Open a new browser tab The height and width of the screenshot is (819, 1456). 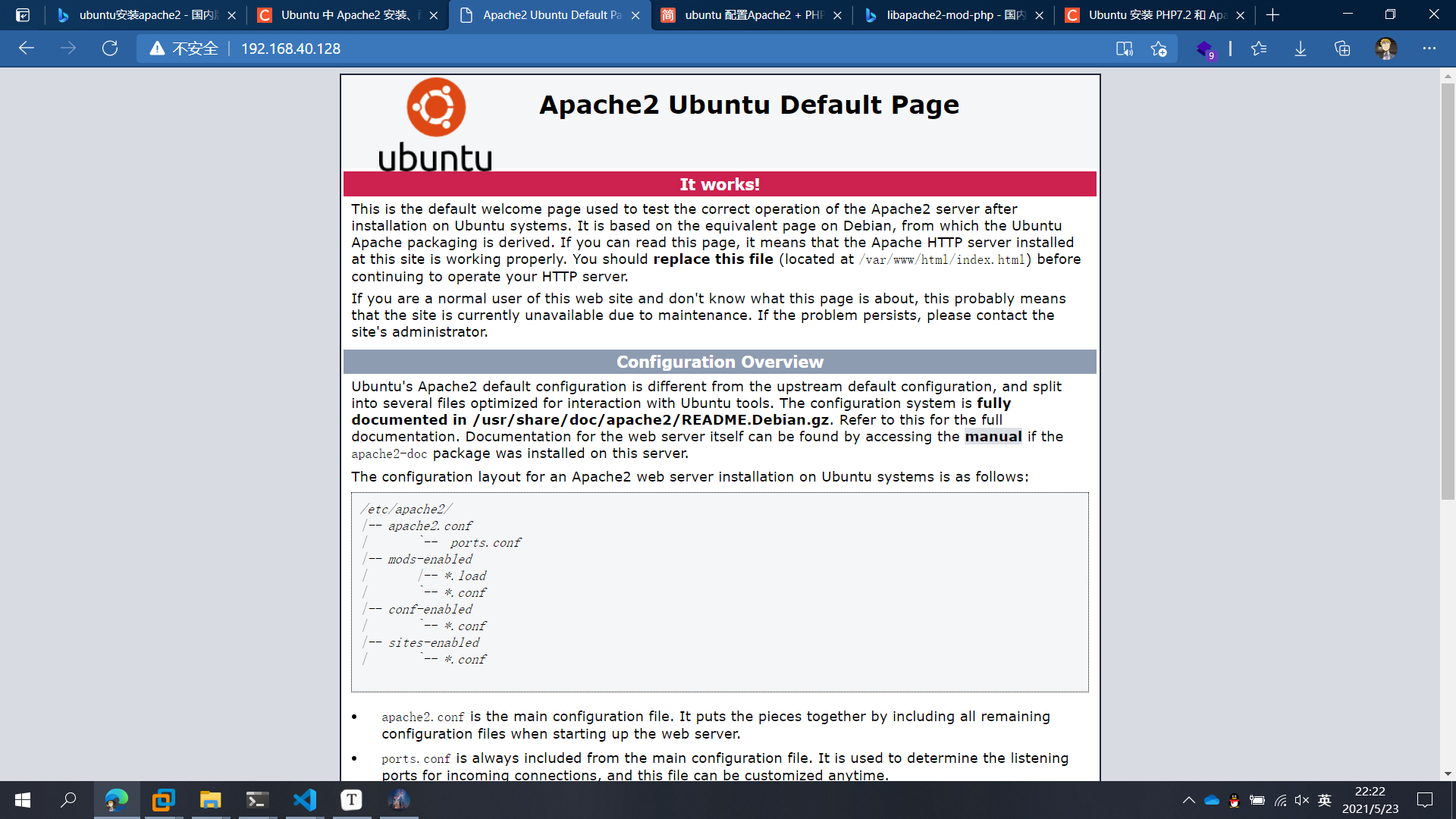pos(1273,15)
